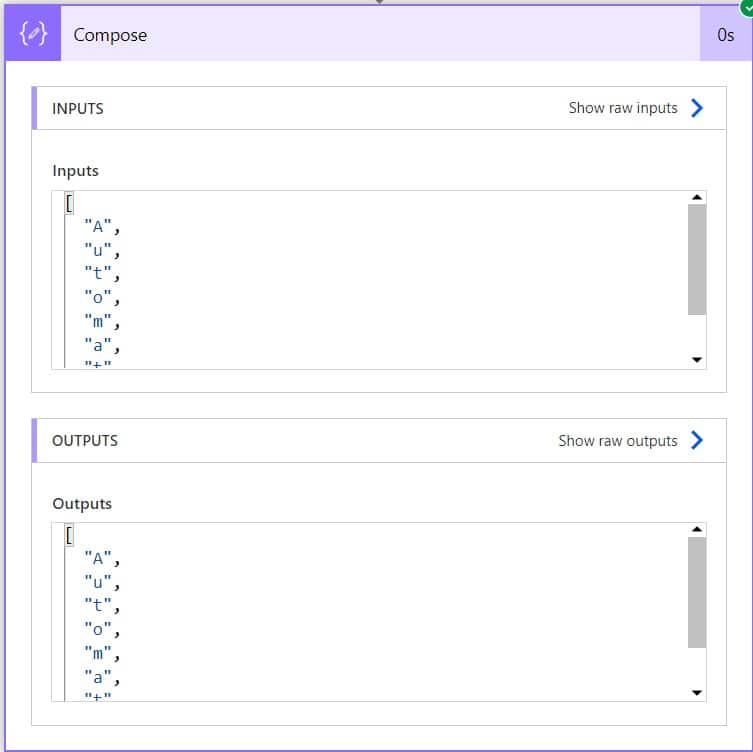753x752 pixels.
Task: Click the "o" value in Outputs
Action: point(98,630)
